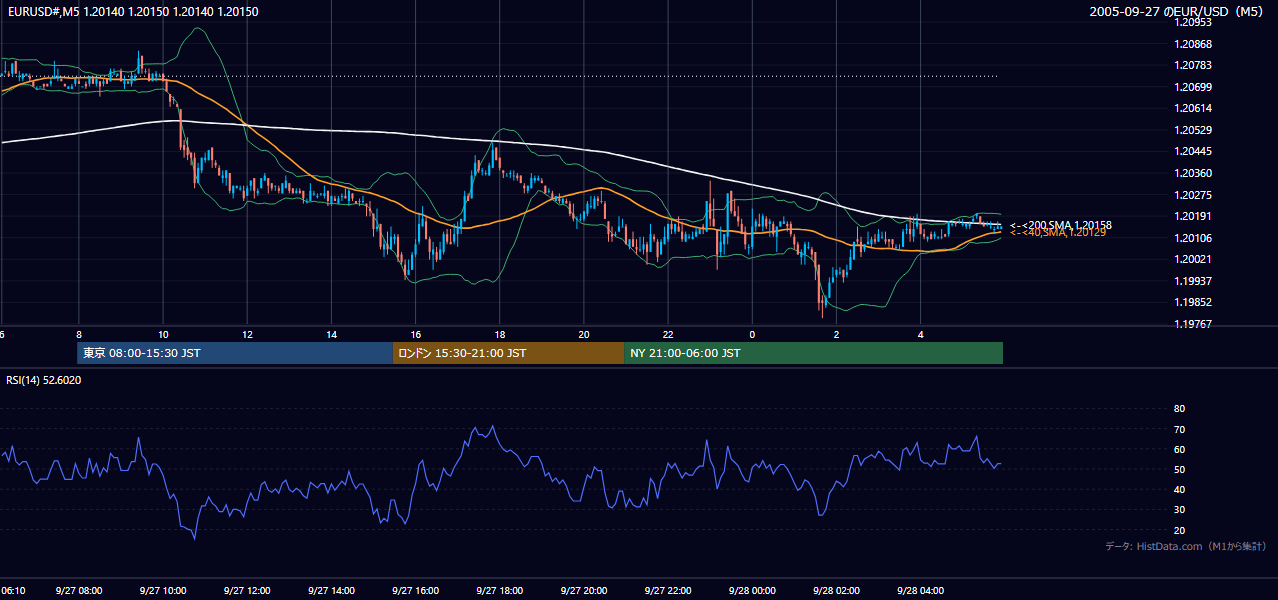Click price axis value 1.20275
The image size is (1278, 600).
[1194, 195]
